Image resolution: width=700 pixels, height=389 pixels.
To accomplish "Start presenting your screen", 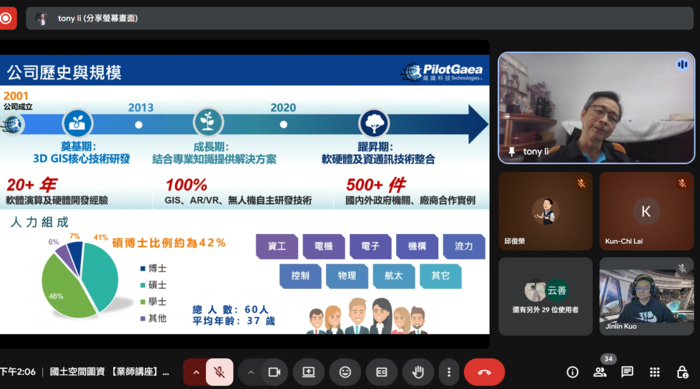I will (x=308, y=372).
